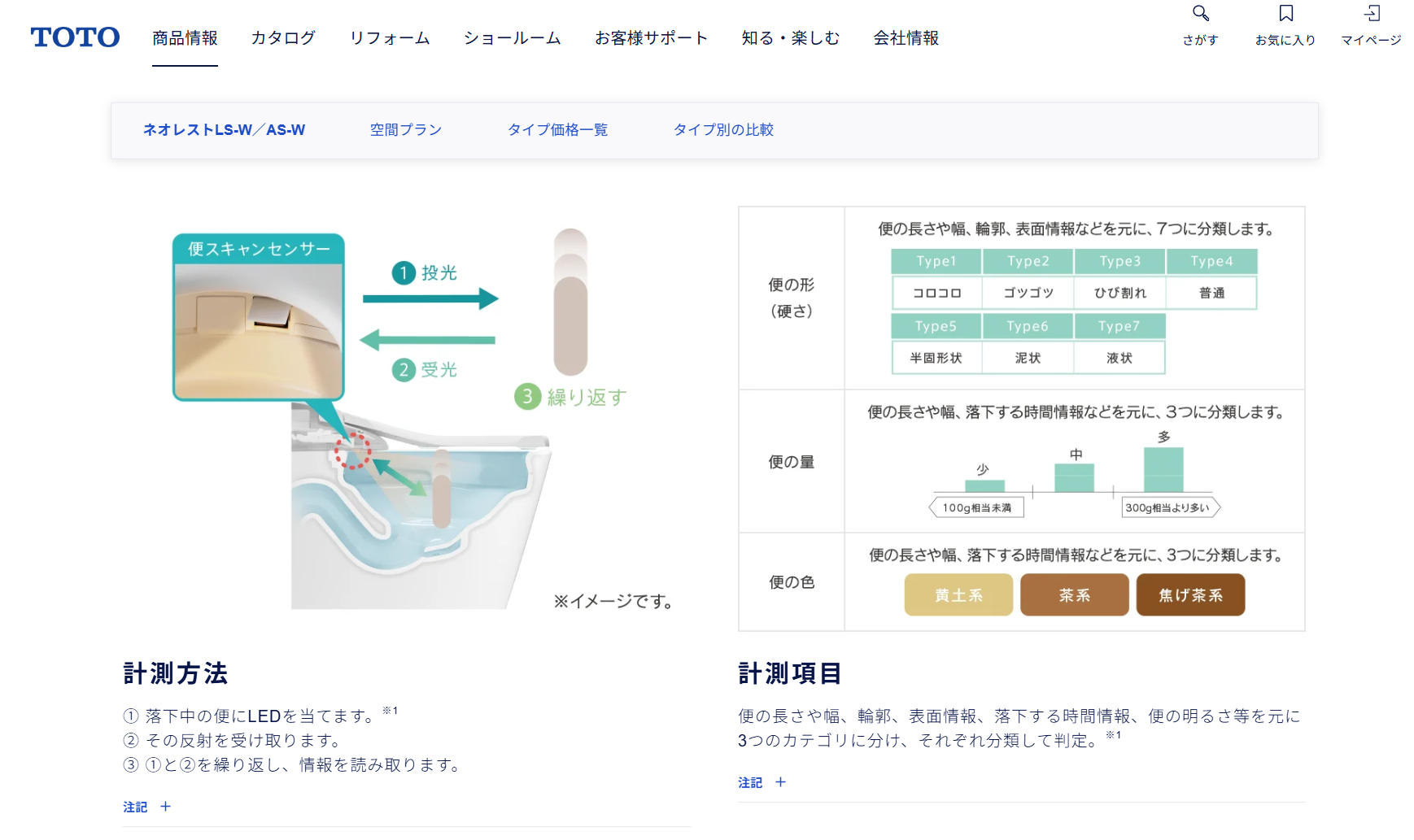Click the TOTO logo
Viewport: 1414px width, 840px height.
75,37
